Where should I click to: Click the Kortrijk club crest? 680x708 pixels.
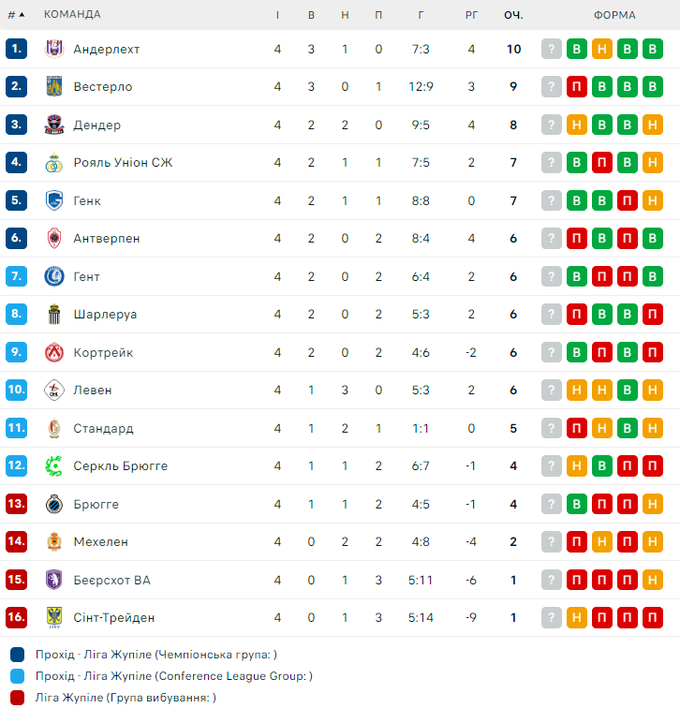point(54,353)
